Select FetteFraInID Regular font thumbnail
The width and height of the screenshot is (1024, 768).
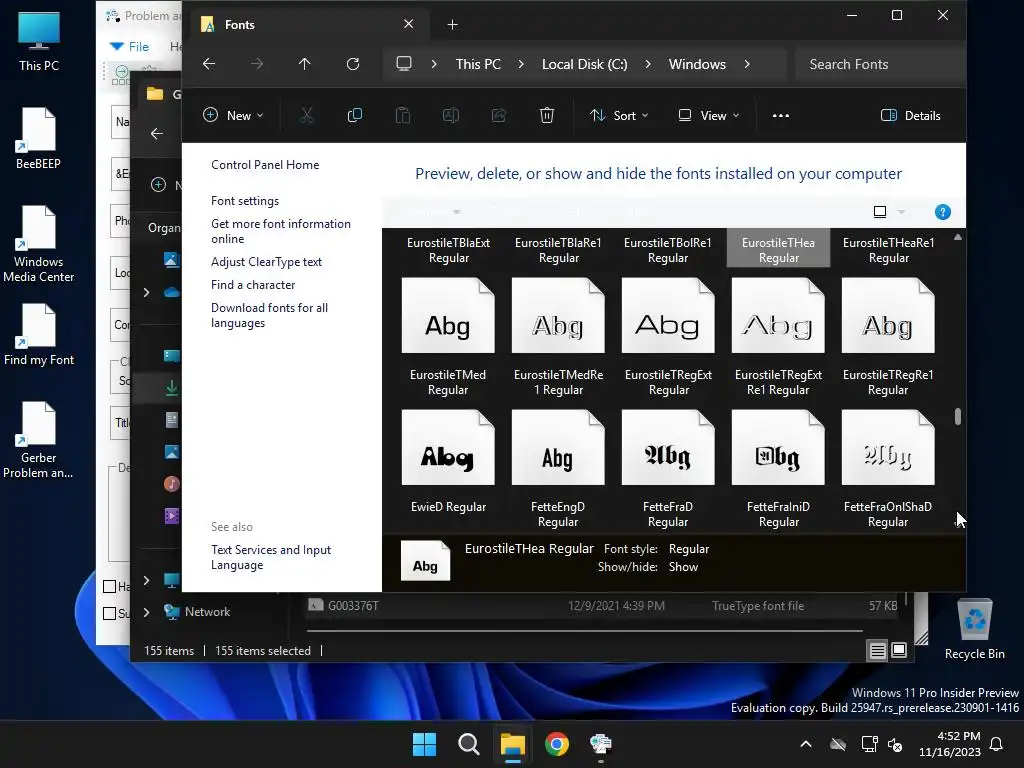(x=778, y=447)
